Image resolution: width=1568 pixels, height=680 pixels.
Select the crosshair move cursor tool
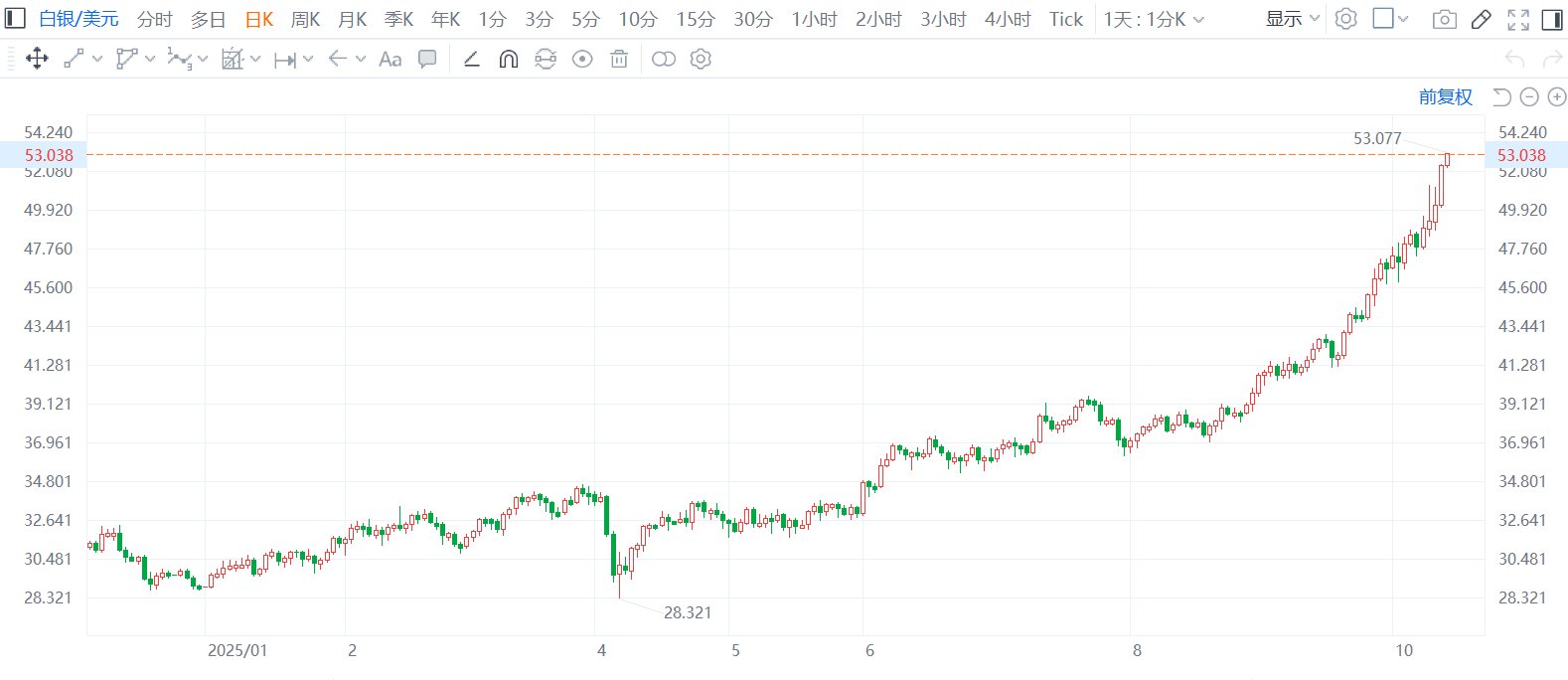(x=37, y=60)
